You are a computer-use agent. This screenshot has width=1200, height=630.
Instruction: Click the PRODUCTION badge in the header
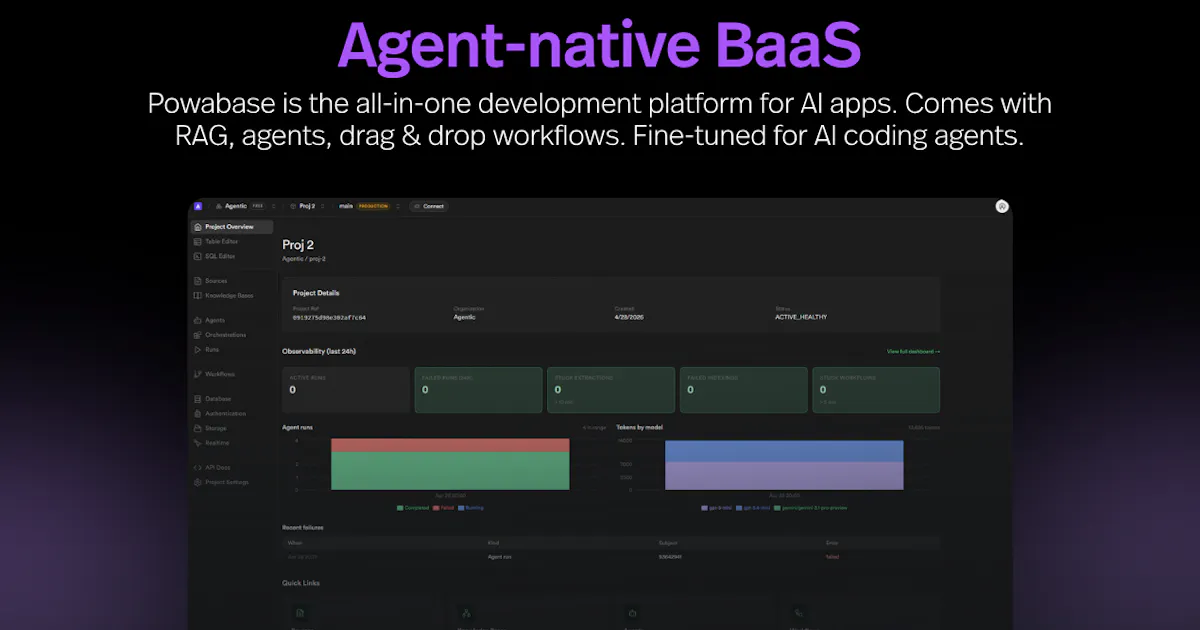pyautogui.click(x=373, y=206)
